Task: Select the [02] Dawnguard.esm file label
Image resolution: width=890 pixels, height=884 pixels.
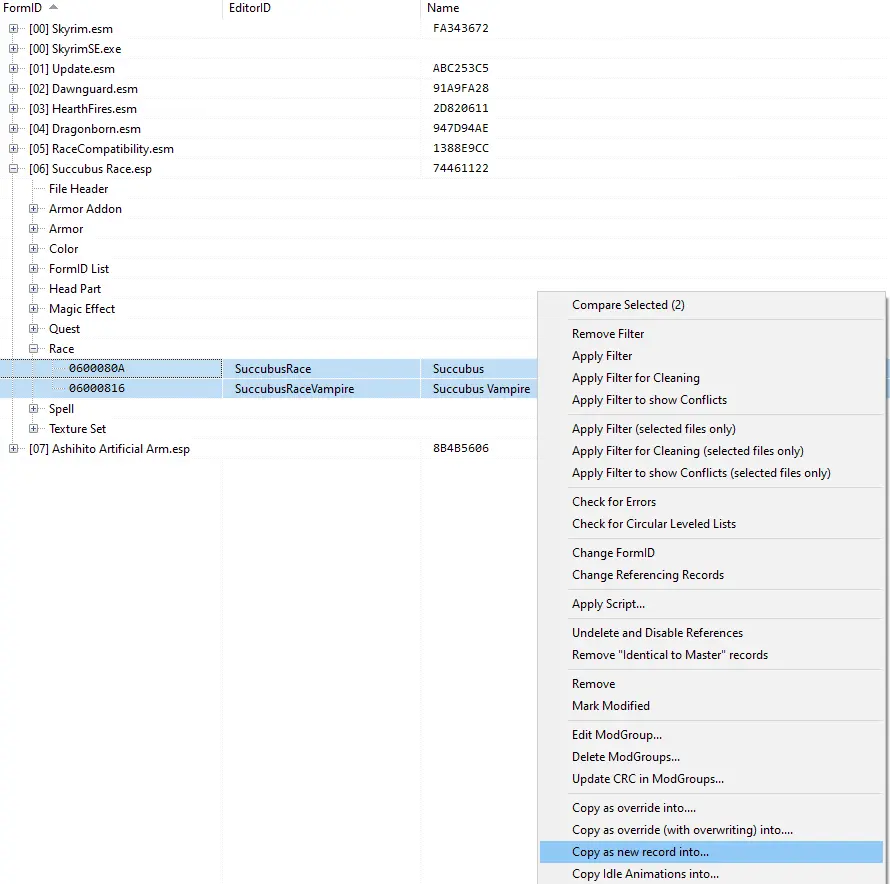Action: (x=83, y=89)
